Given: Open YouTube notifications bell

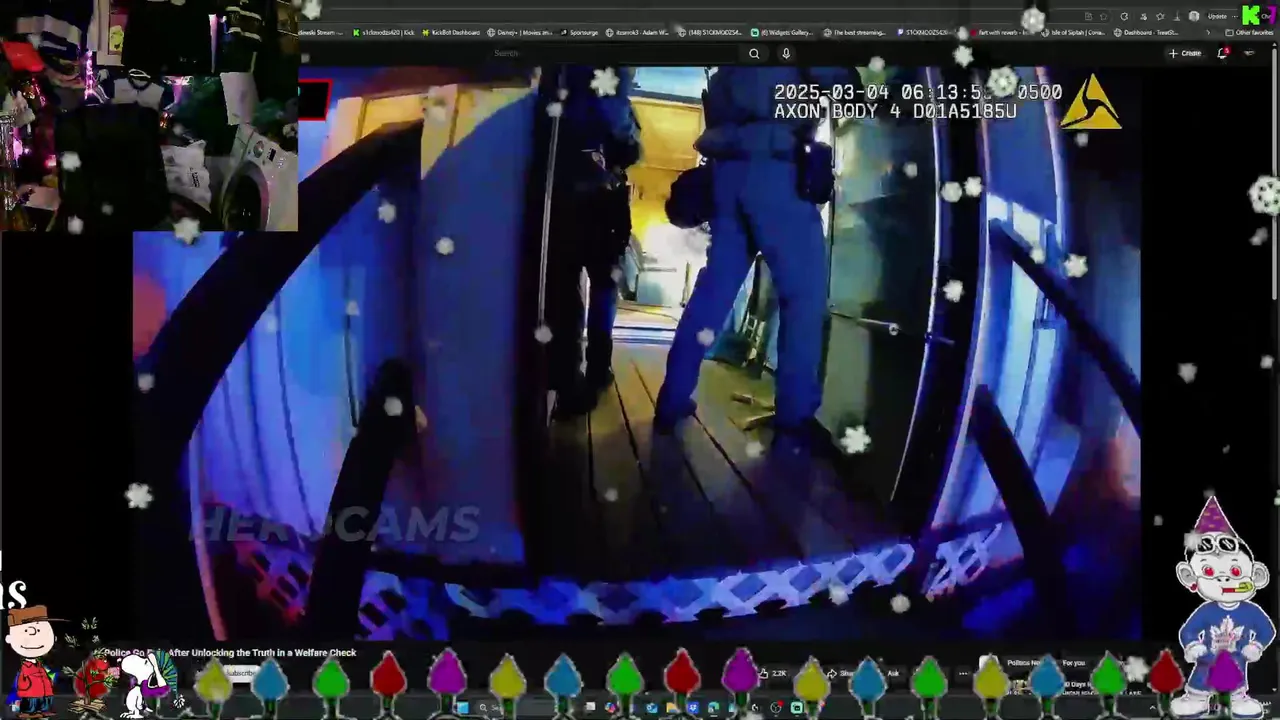Looking at the screenshot, I should 1222,53.
